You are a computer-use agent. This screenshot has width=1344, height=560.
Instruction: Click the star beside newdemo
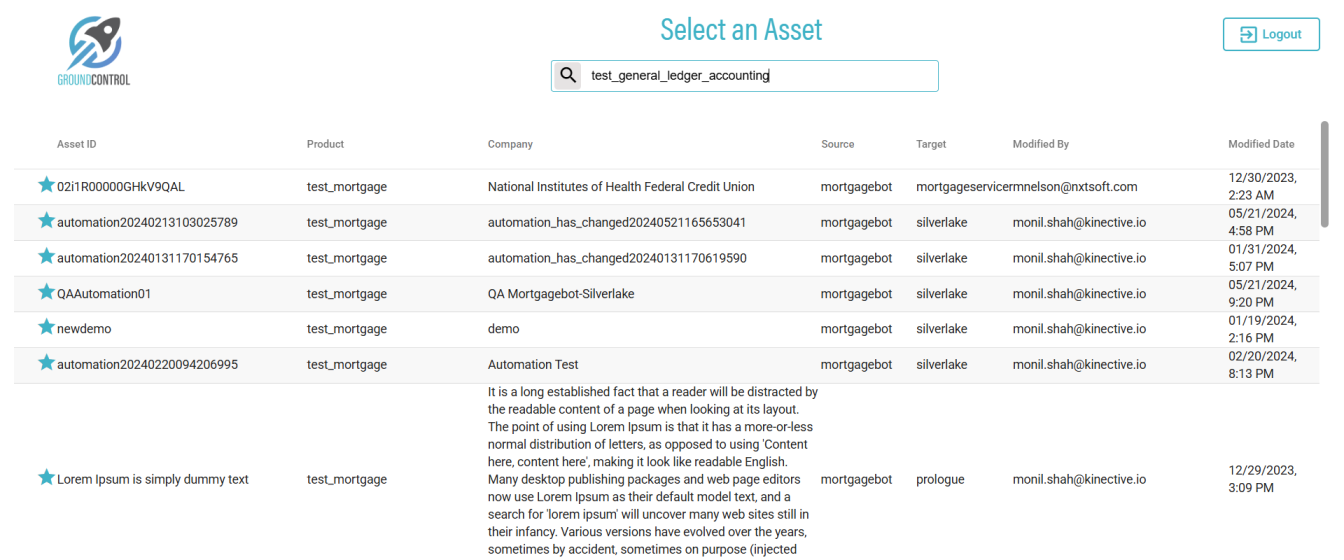pyautogui.click(x=46, y=327)
